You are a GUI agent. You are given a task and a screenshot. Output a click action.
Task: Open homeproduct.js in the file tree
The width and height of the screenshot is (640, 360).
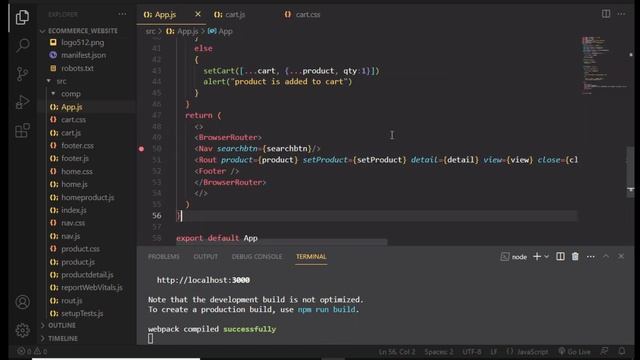pos(87,198)
